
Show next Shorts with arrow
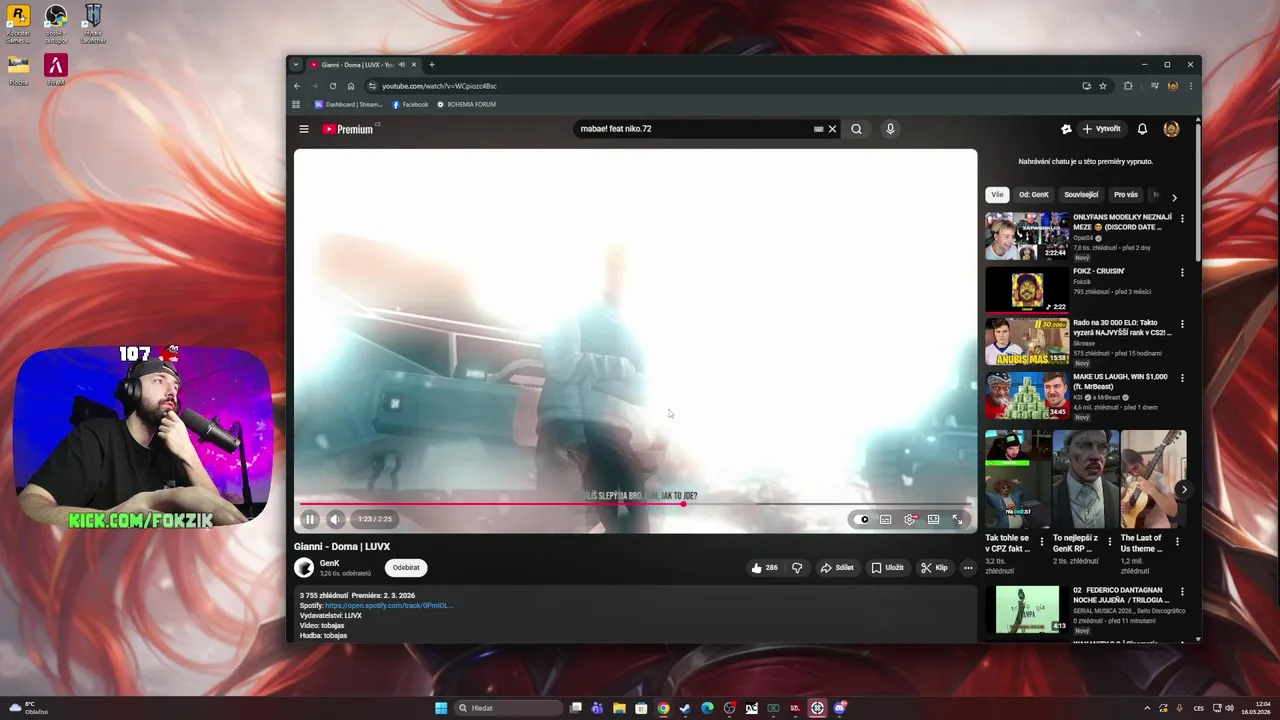[1183, 489]
